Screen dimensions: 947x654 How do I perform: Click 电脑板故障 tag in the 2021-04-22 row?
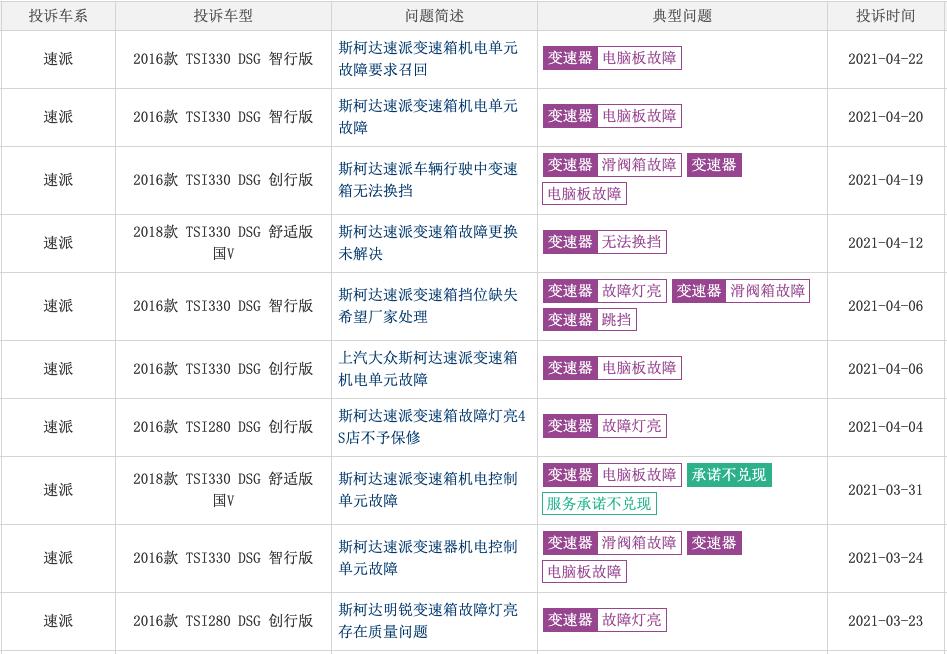pyautogui.click(x=639, y=58)
